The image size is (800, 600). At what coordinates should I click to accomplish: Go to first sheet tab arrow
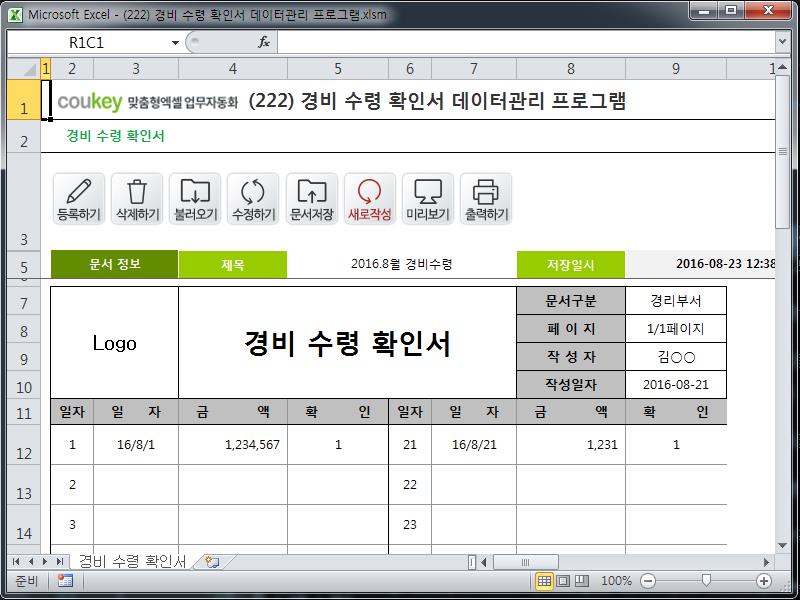[x=16, y=562]
